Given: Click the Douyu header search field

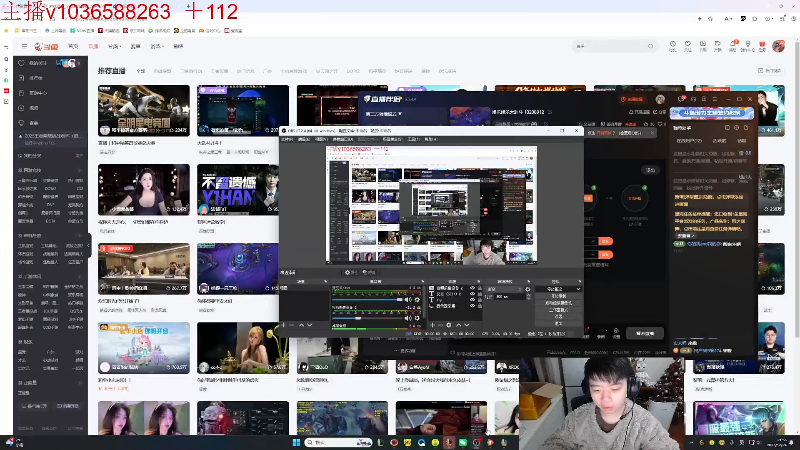Looking at the screenshot, I should click(614, 46).
